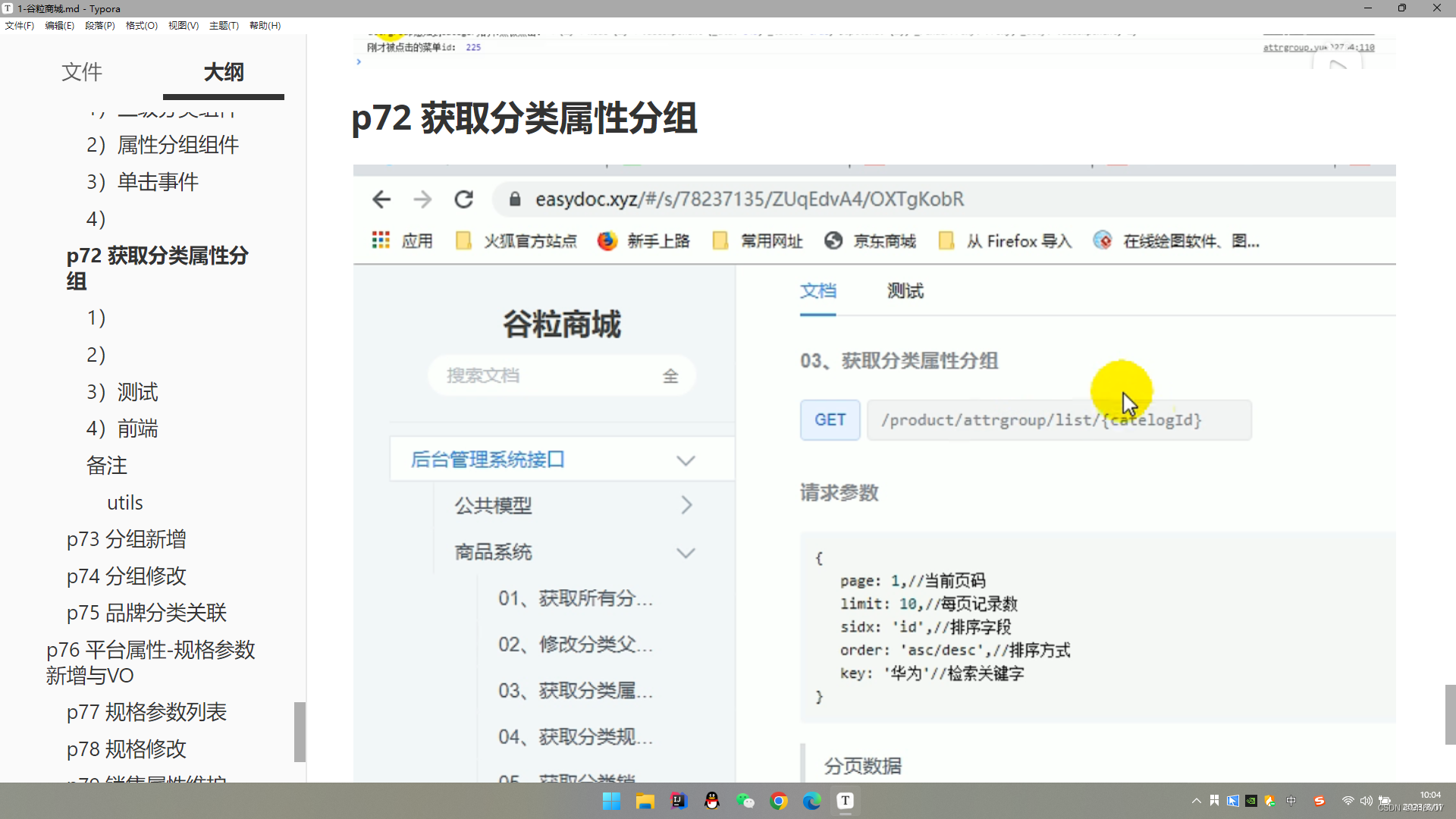
Task: Click the browser reload icon
Action: click(x=463, y=199)
